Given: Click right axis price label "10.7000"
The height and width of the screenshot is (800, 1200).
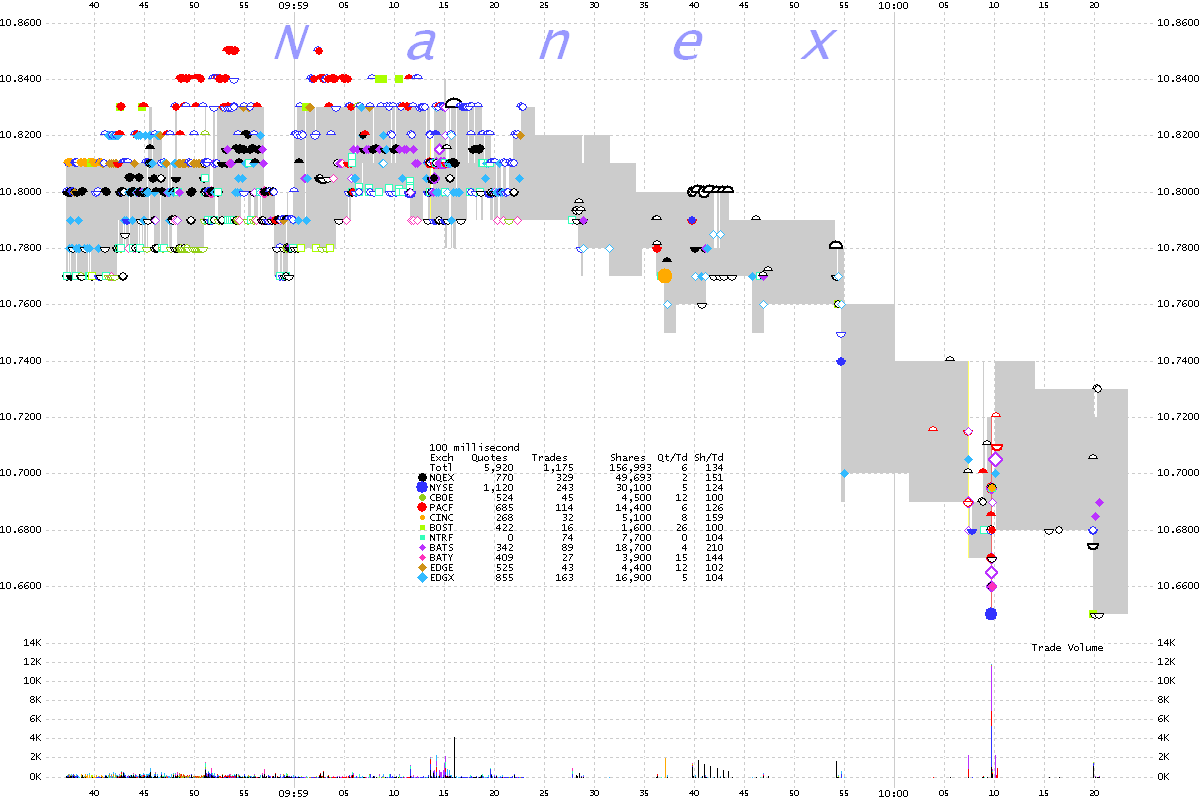Looking at the screenshot, I should pyautogui.click(x=1176, y=473).
